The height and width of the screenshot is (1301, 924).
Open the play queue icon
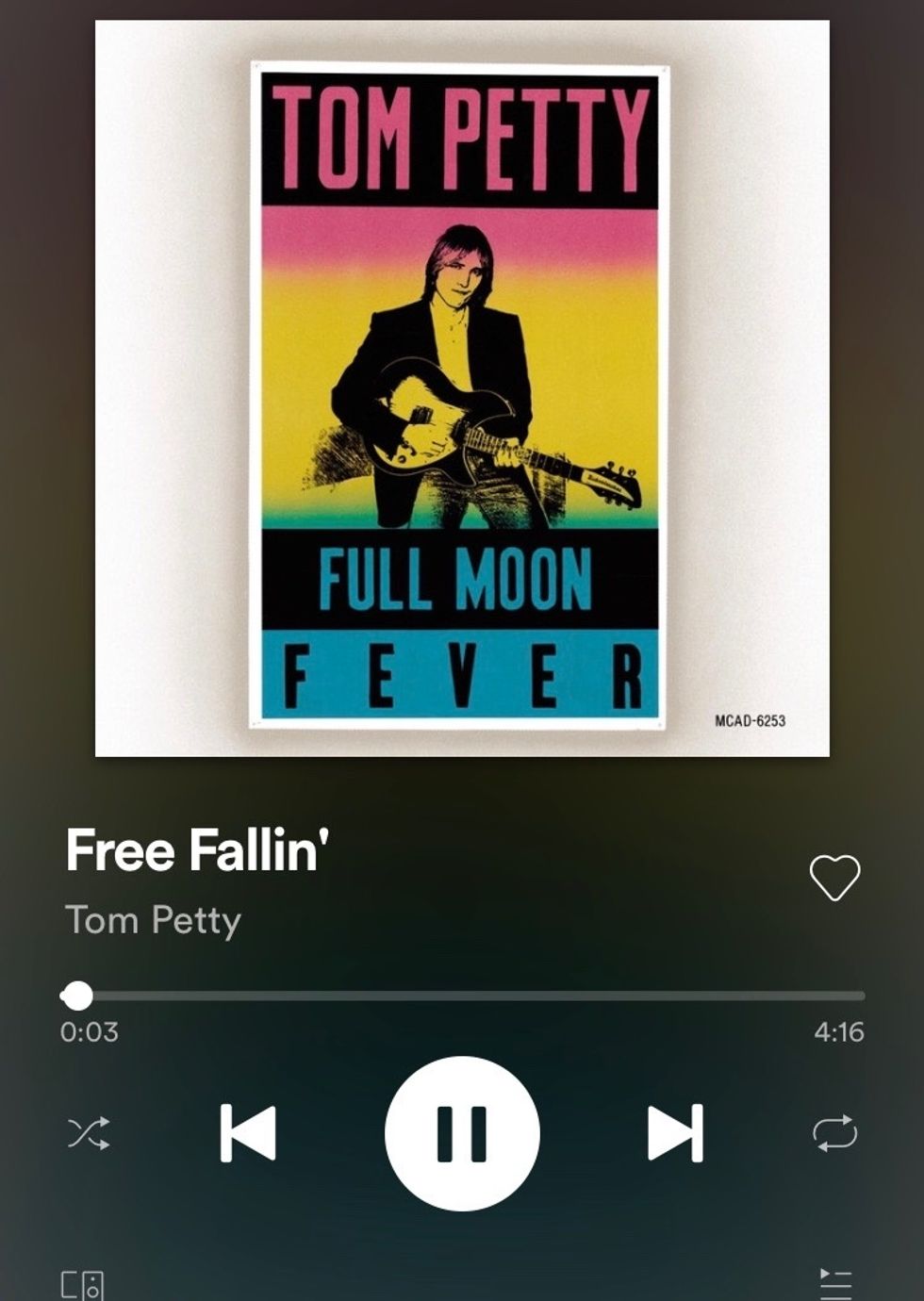[x=835, y=1284]
